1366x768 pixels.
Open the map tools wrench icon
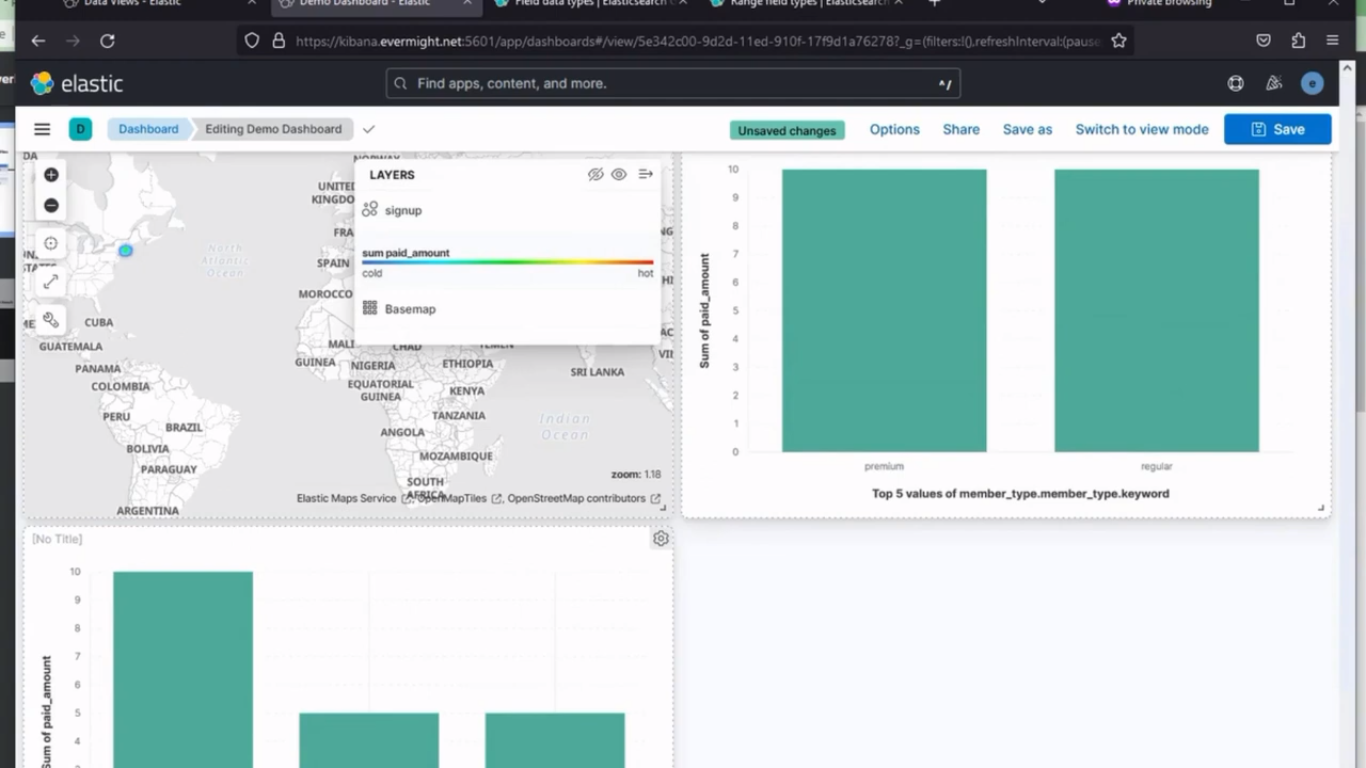pyautogui.click(x=51, y=320)
